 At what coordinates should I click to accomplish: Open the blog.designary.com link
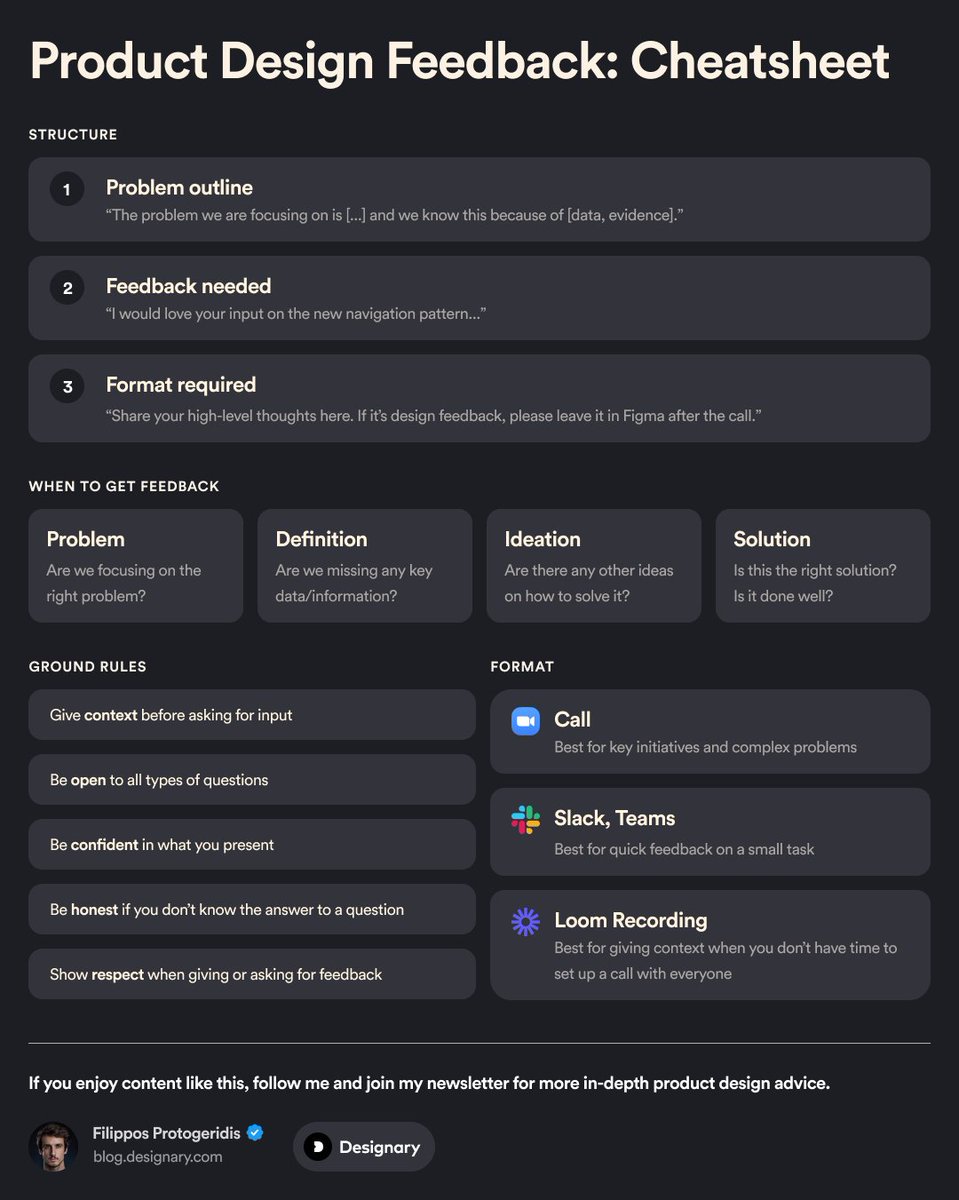click(x=157, y=1157)
